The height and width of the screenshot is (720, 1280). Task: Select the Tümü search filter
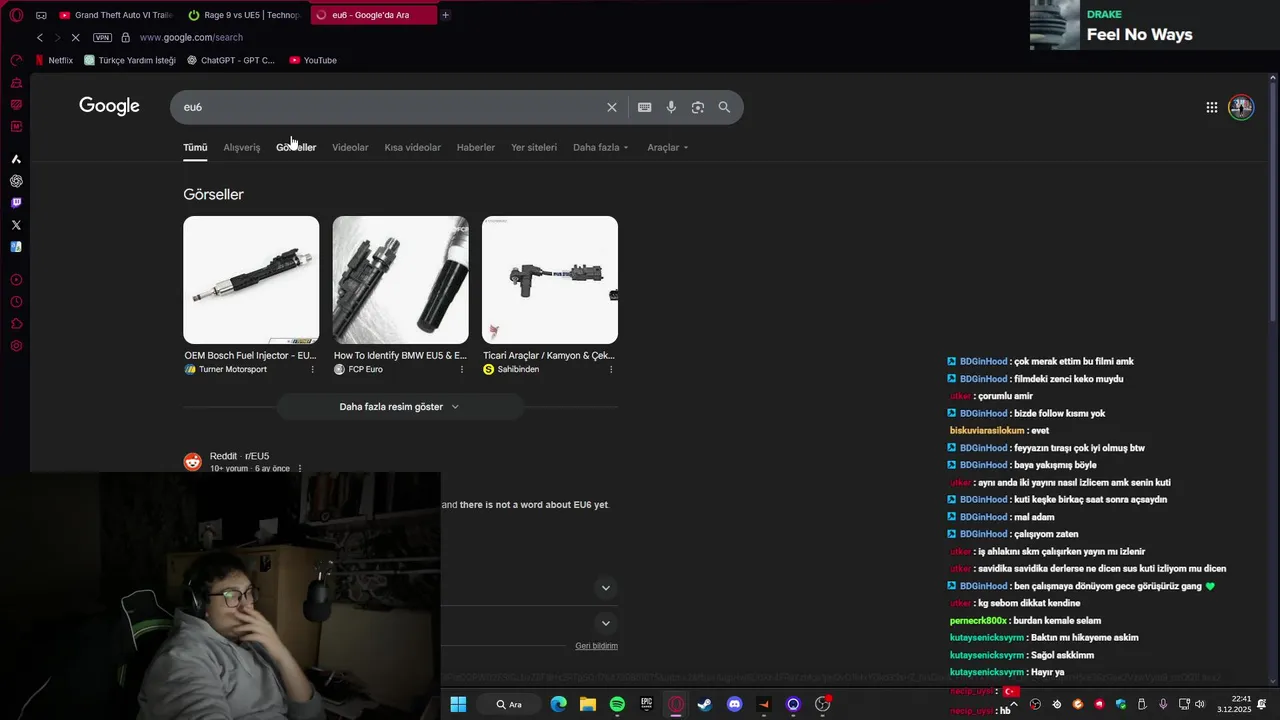tap(195, 147)
